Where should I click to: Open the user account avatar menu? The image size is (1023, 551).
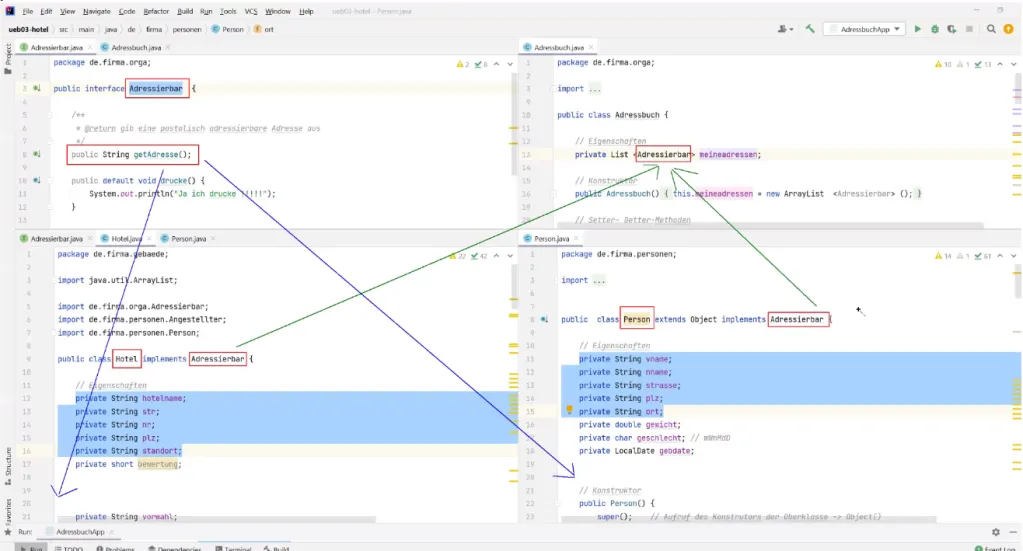785,29
